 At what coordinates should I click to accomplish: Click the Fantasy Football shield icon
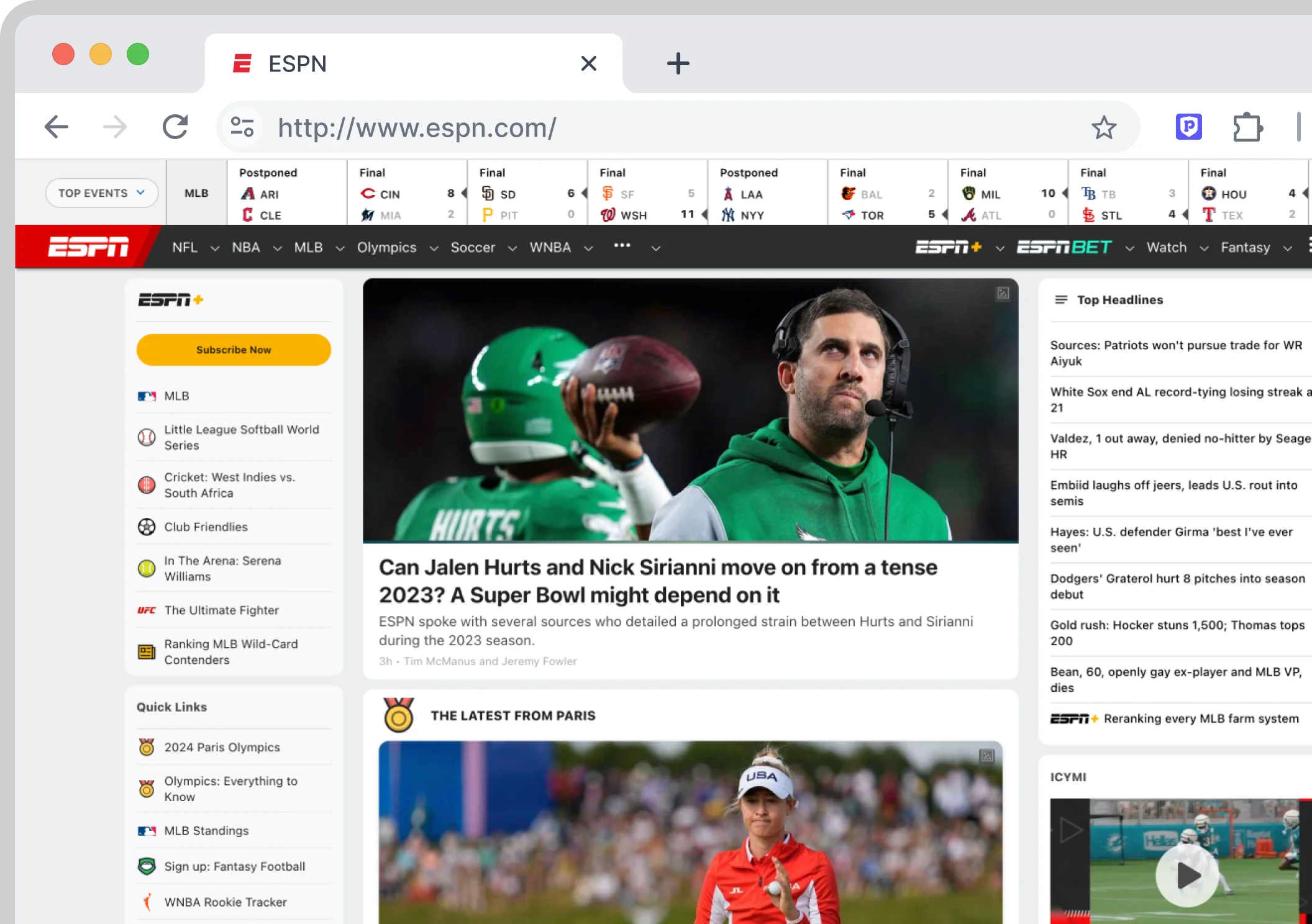tap(147, 866)
